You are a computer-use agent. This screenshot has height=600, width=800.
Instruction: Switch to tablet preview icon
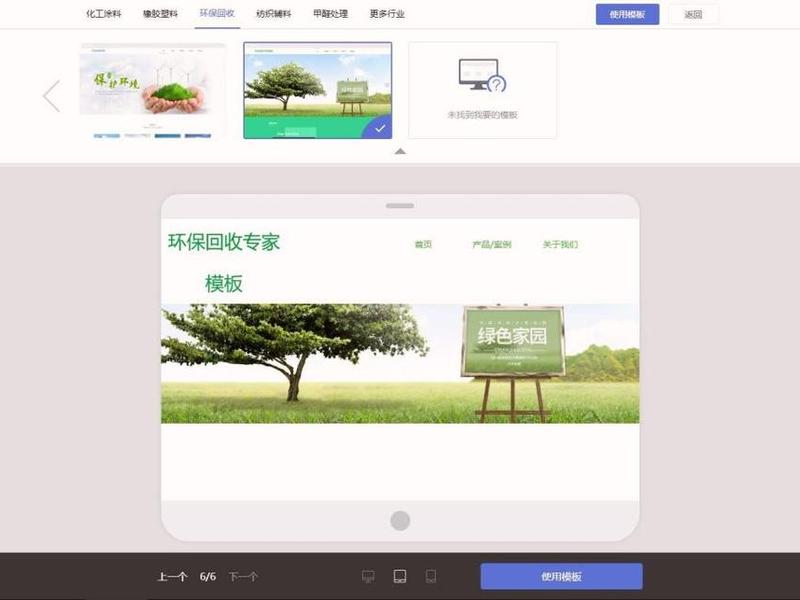pos(400,577)
